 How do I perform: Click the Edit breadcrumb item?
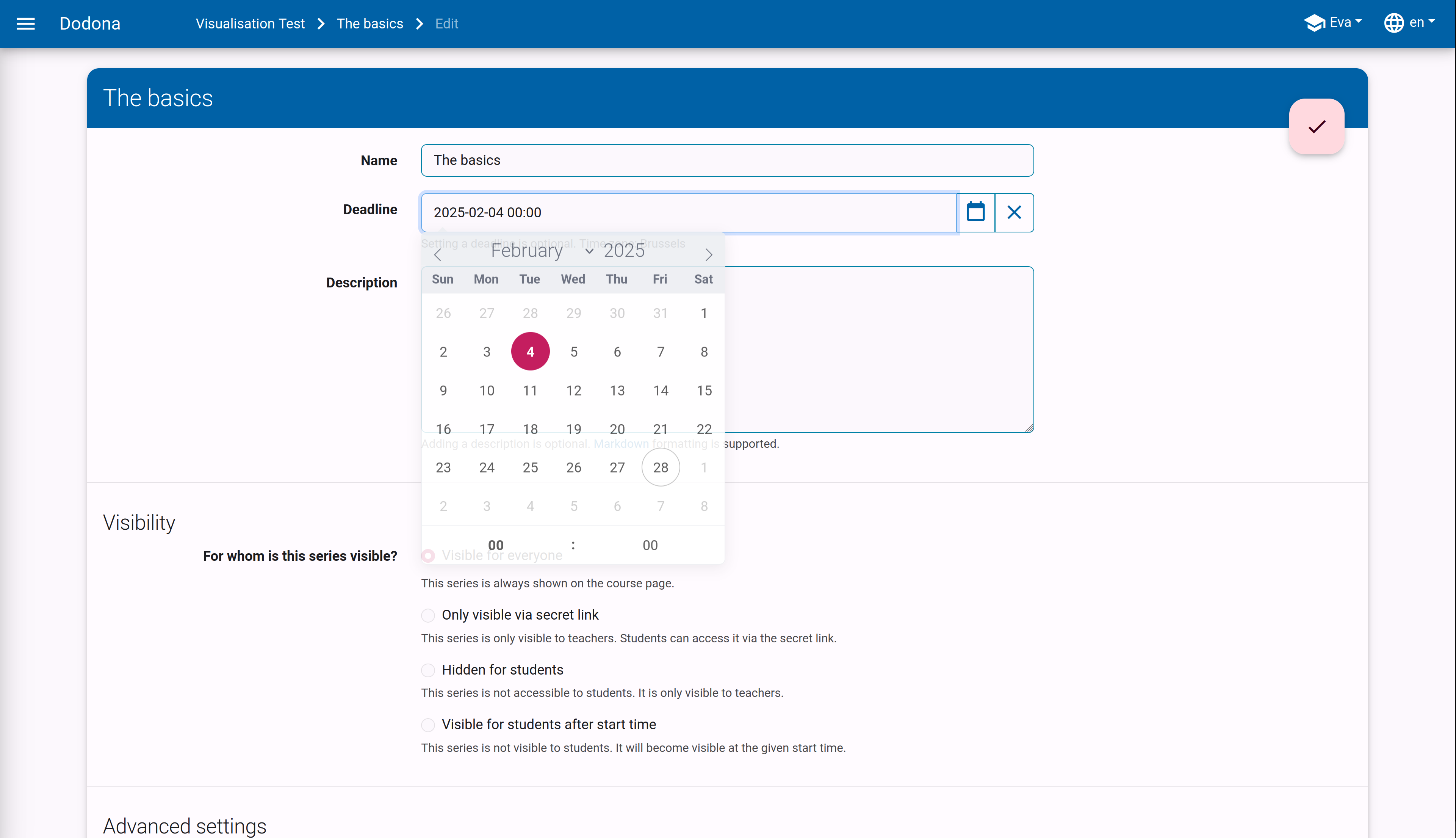(446, 24)
